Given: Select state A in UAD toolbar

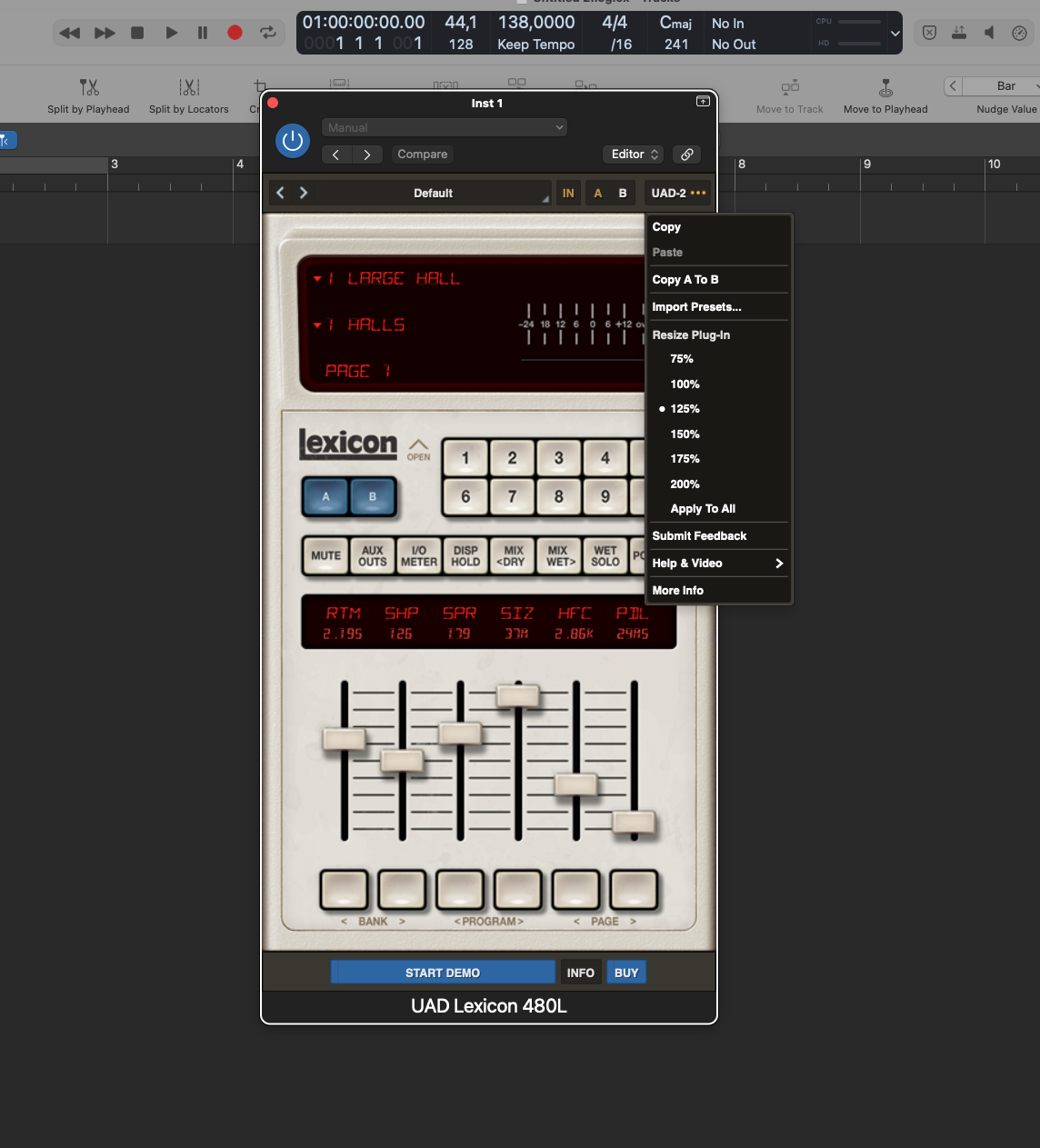Looking at the screenshot, I should click(x=598, y=193).
